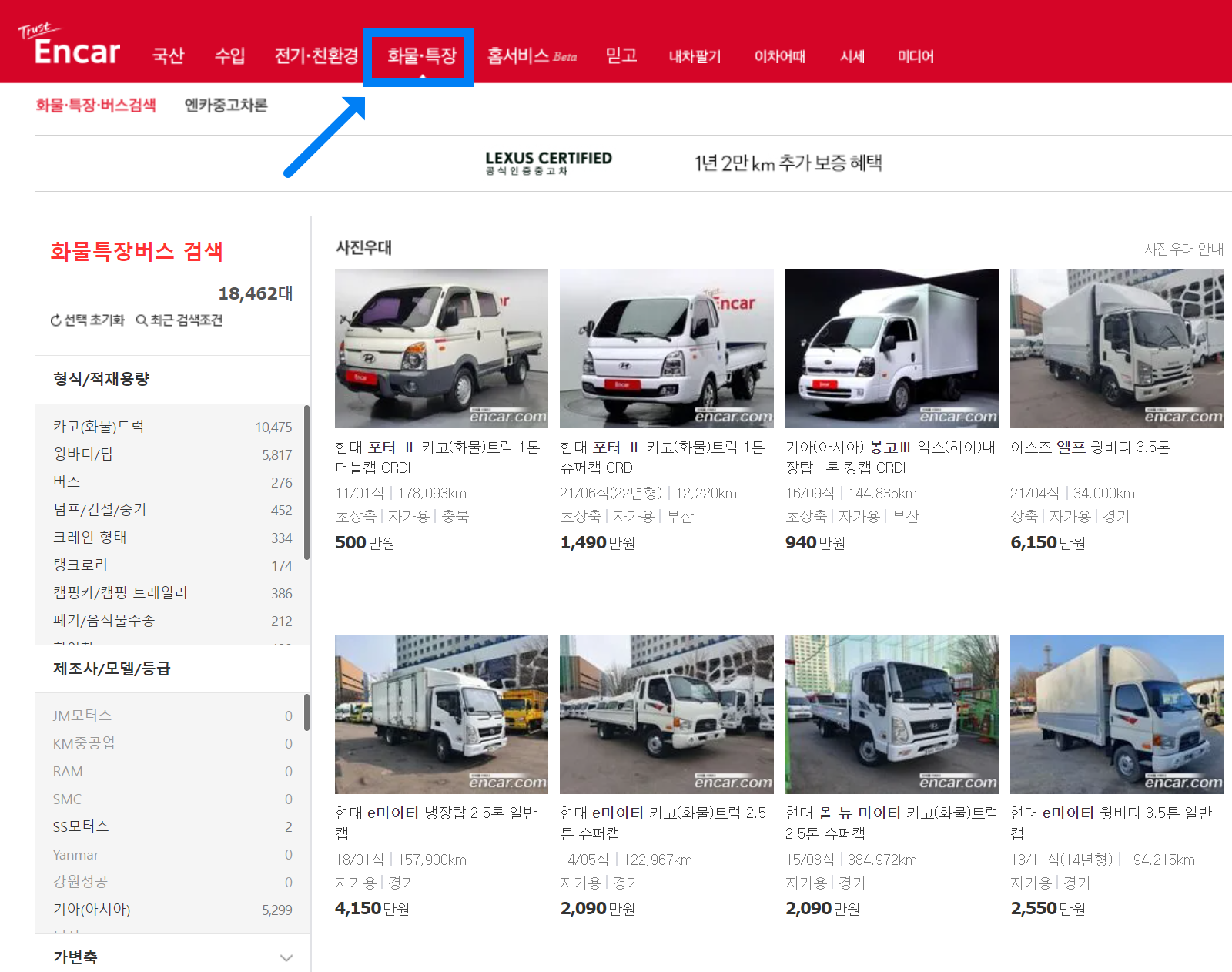Open listing title 현대 포터 II 더블캡 CRDI
This screenshot has height=972, width=1232.
[x=437, y=458]
